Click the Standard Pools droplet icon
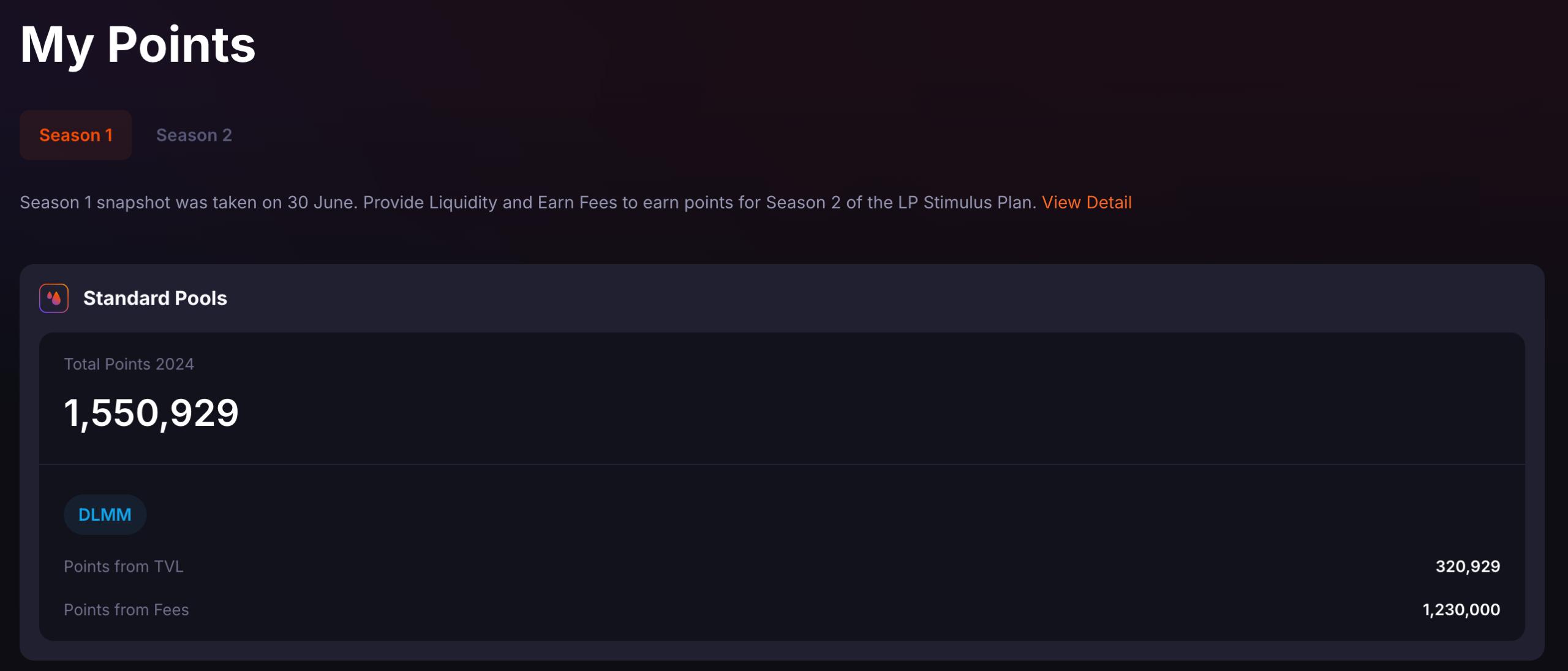This screenshot has width=1568, height=671. click(54, 298)
